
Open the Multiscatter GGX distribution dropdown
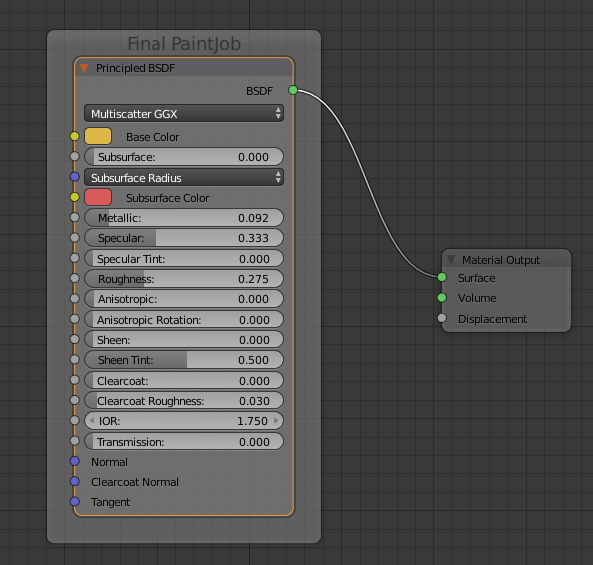[x=184, y=113]
